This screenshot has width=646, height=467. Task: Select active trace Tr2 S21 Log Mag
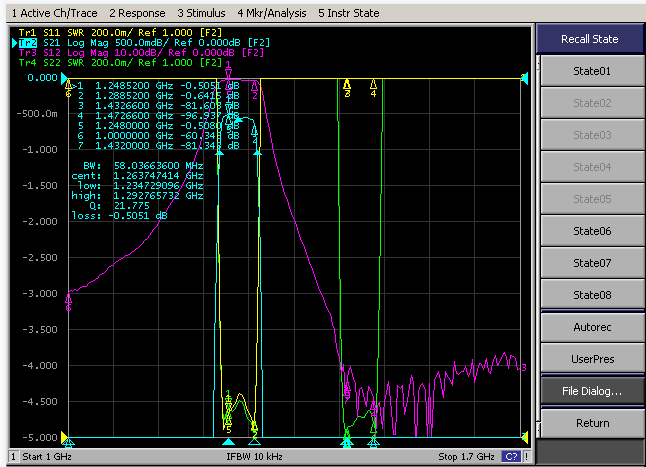(x=144, y=43)
